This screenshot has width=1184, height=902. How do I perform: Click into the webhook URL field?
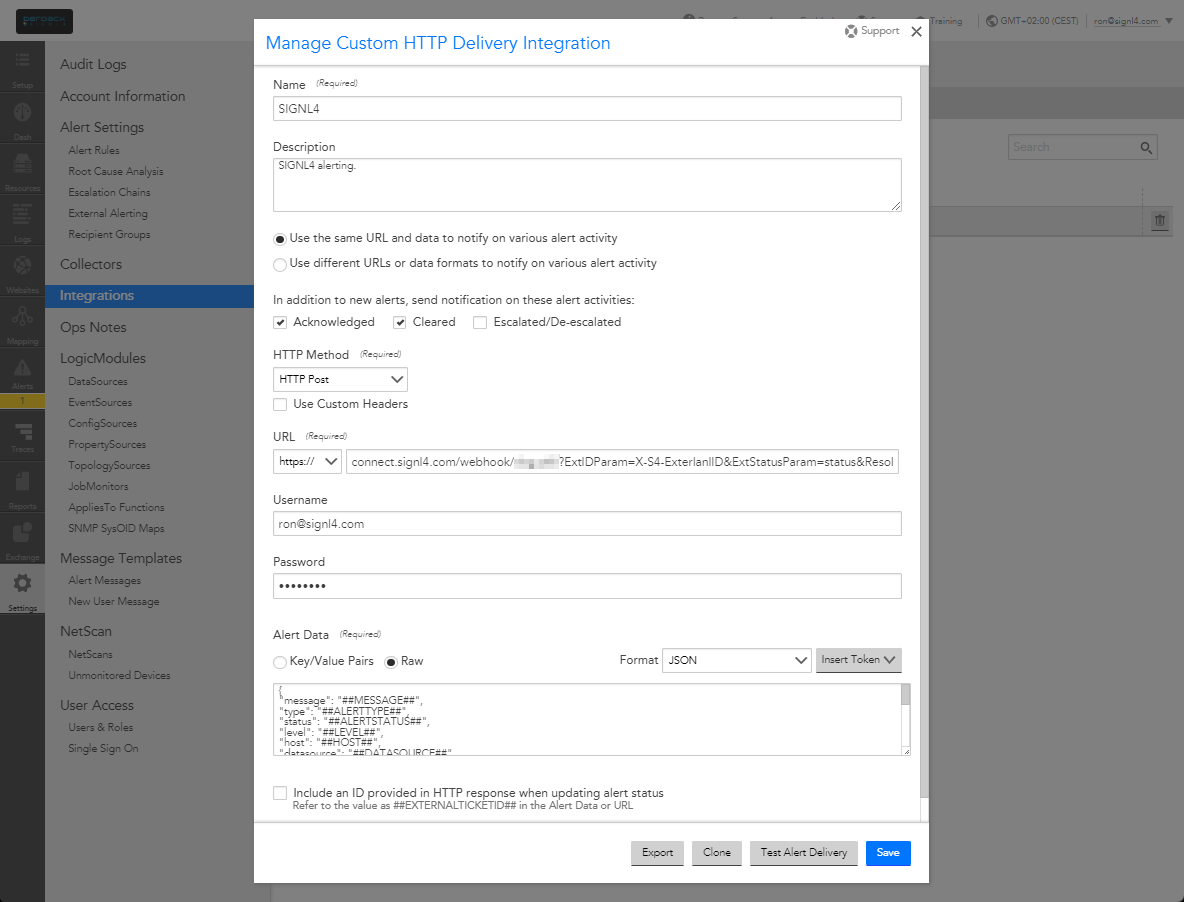[x=622, y=461]
